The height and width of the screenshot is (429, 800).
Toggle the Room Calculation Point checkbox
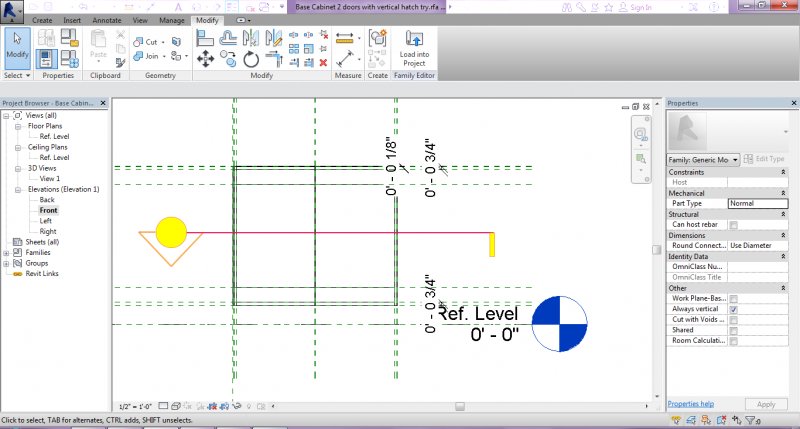pos(733,341)
